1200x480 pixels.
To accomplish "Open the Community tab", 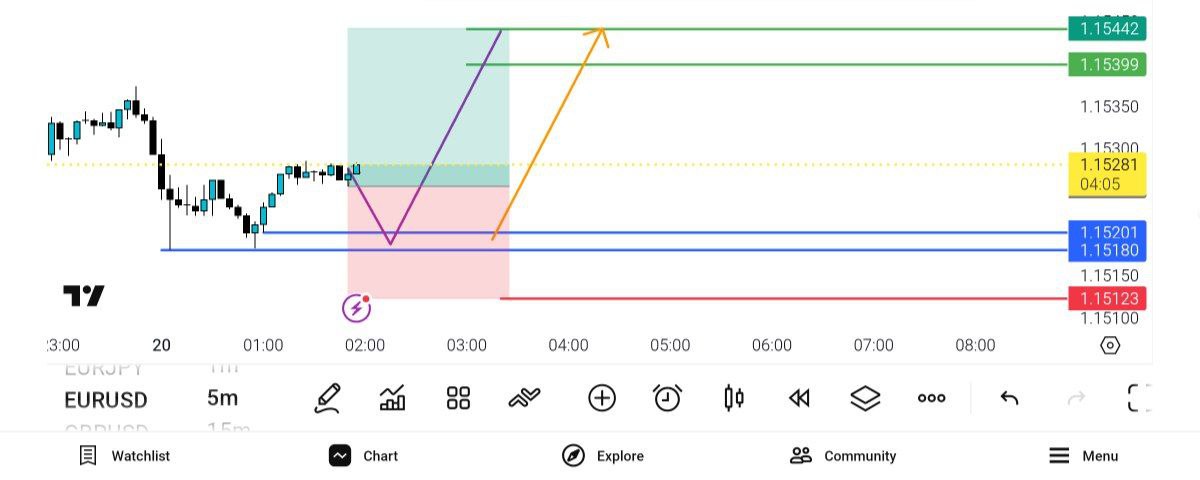I will coord(843,456).
